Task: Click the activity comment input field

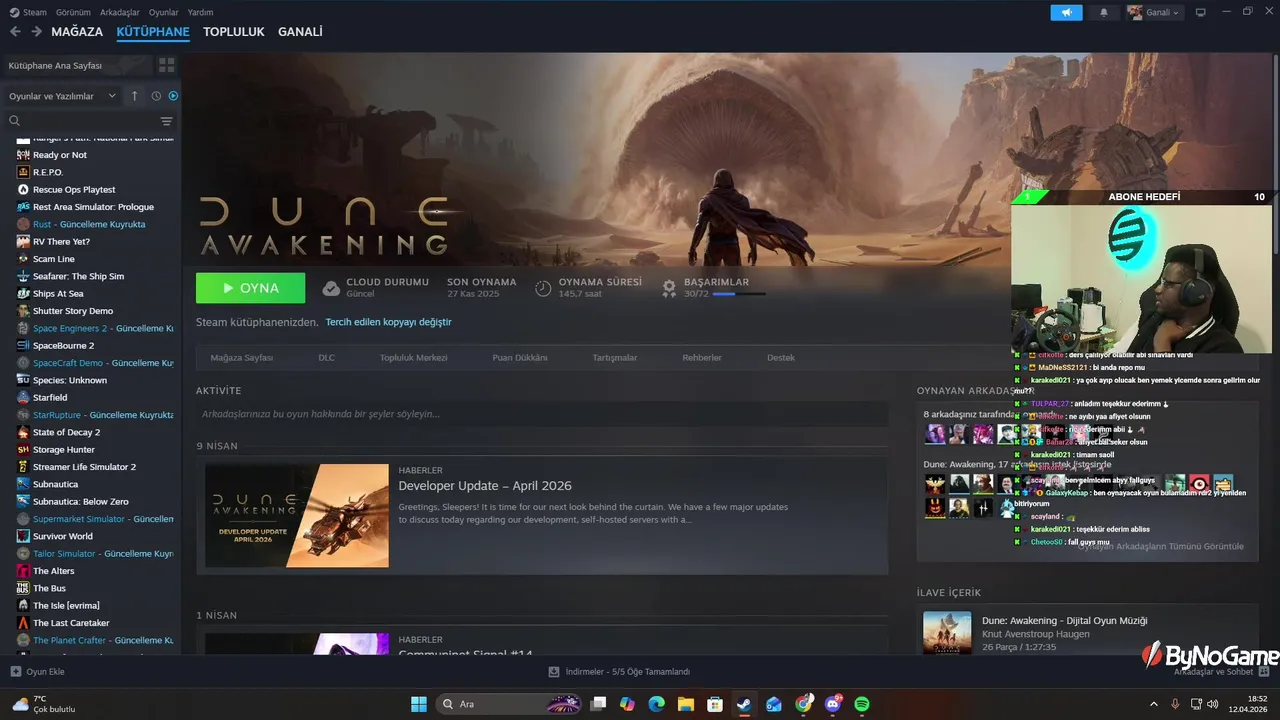Action: (x=542, y=414)
